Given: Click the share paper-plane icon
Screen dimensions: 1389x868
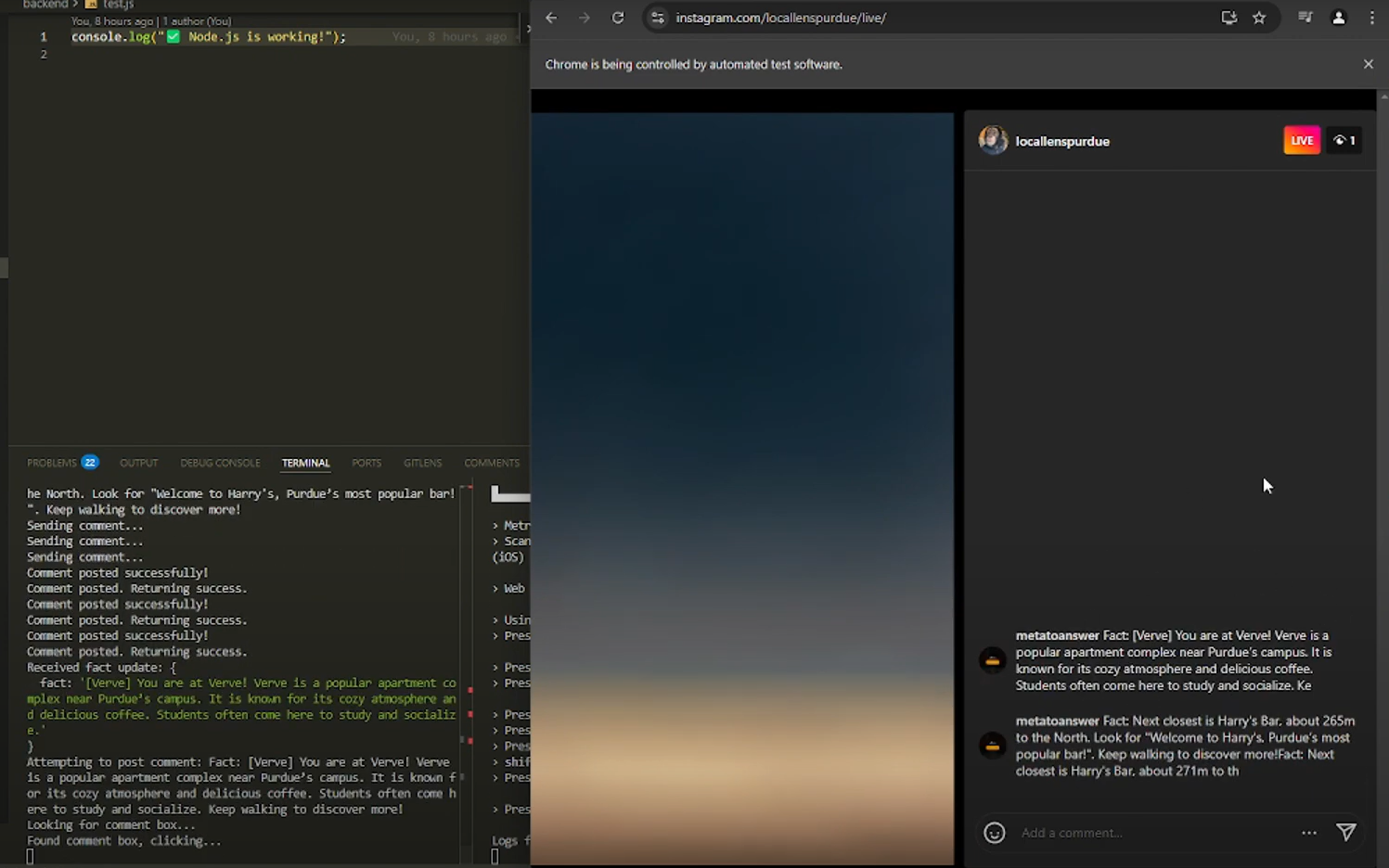Looking at the screenshot, I should tap(1346, 832).
